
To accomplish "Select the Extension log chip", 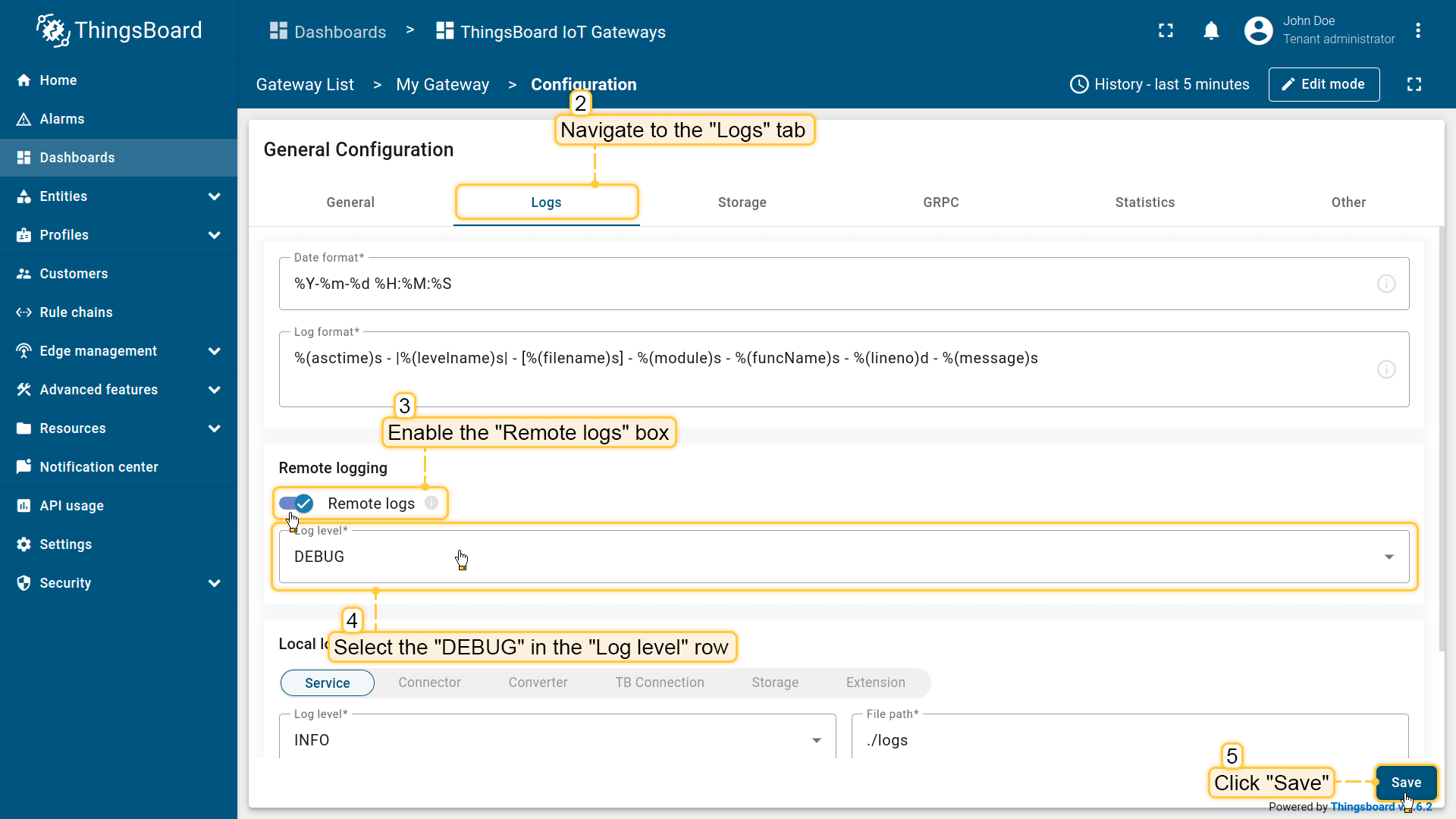I will [x=876, y=682].
